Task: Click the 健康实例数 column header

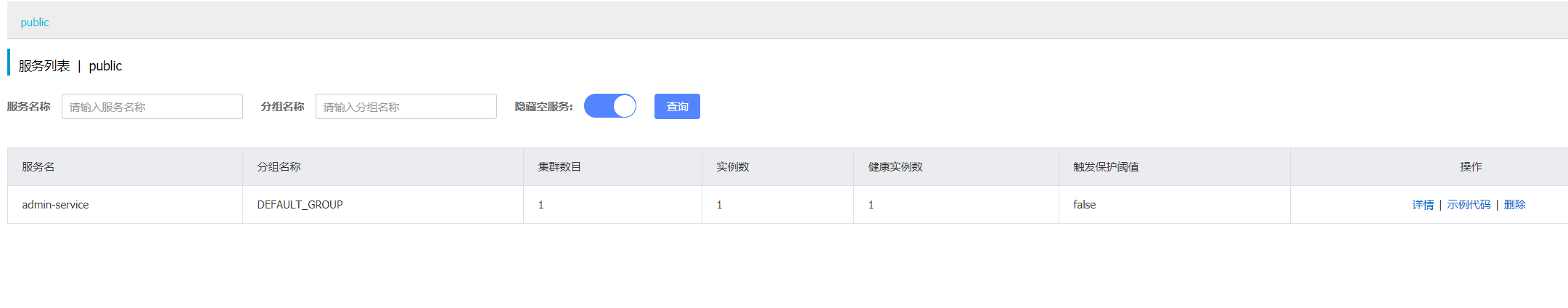Action: pyautogui.click(x=895, y=167)
